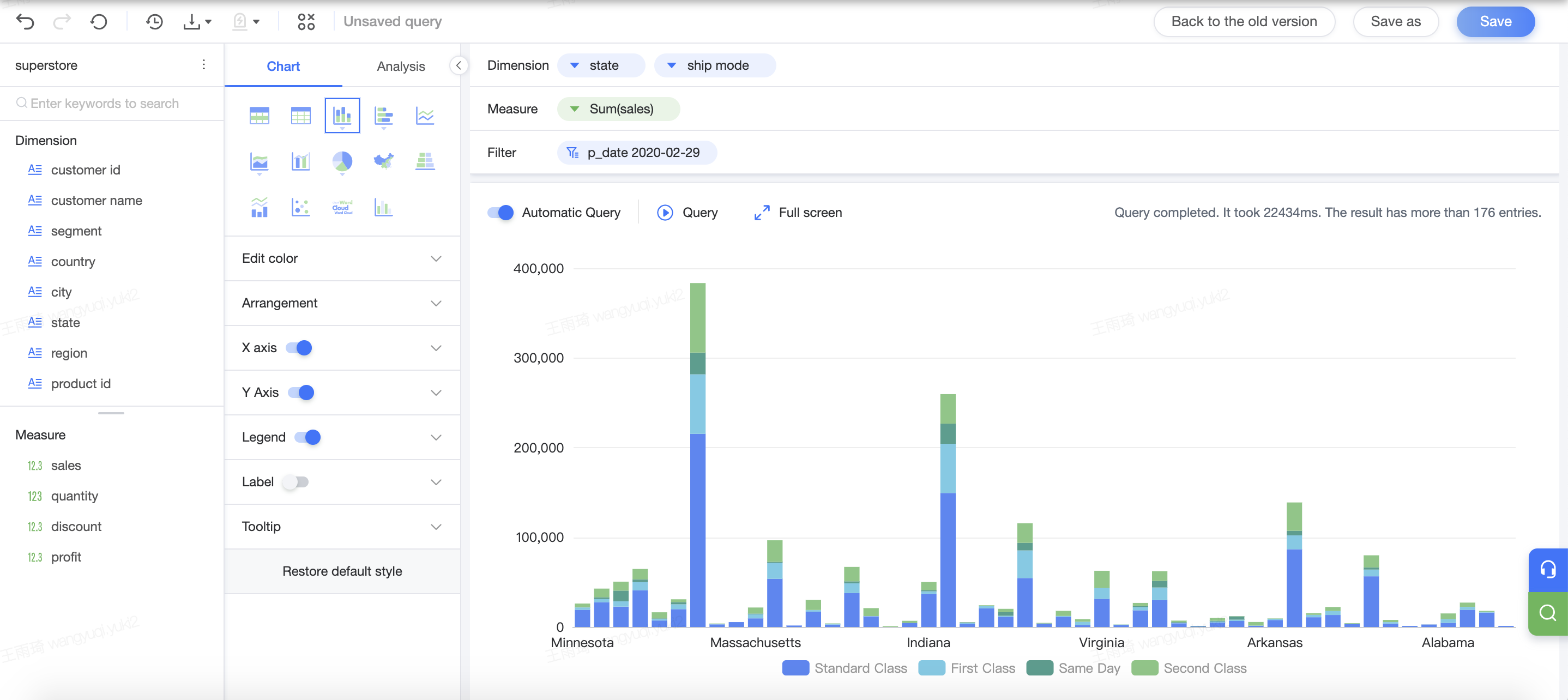Select the funnel pyramid chart type
The height and width of the screenshot is (700, 1568).
[425, 161]
